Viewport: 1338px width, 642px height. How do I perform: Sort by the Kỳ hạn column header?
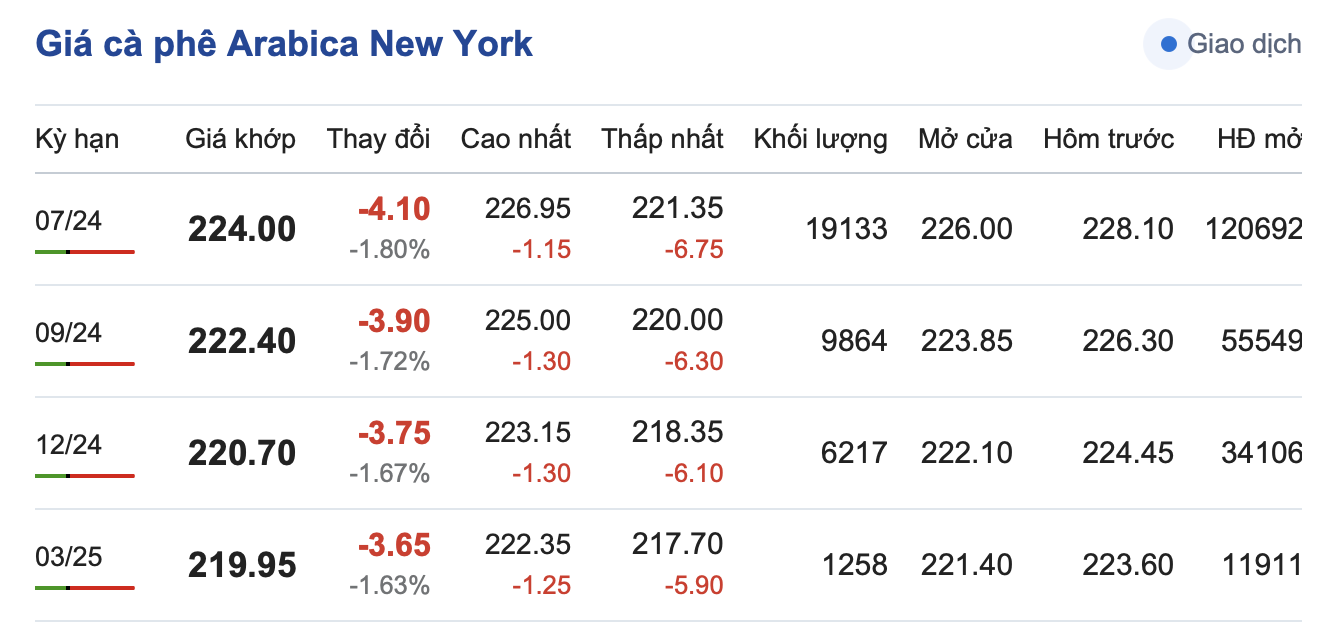[x=77, y=139]
